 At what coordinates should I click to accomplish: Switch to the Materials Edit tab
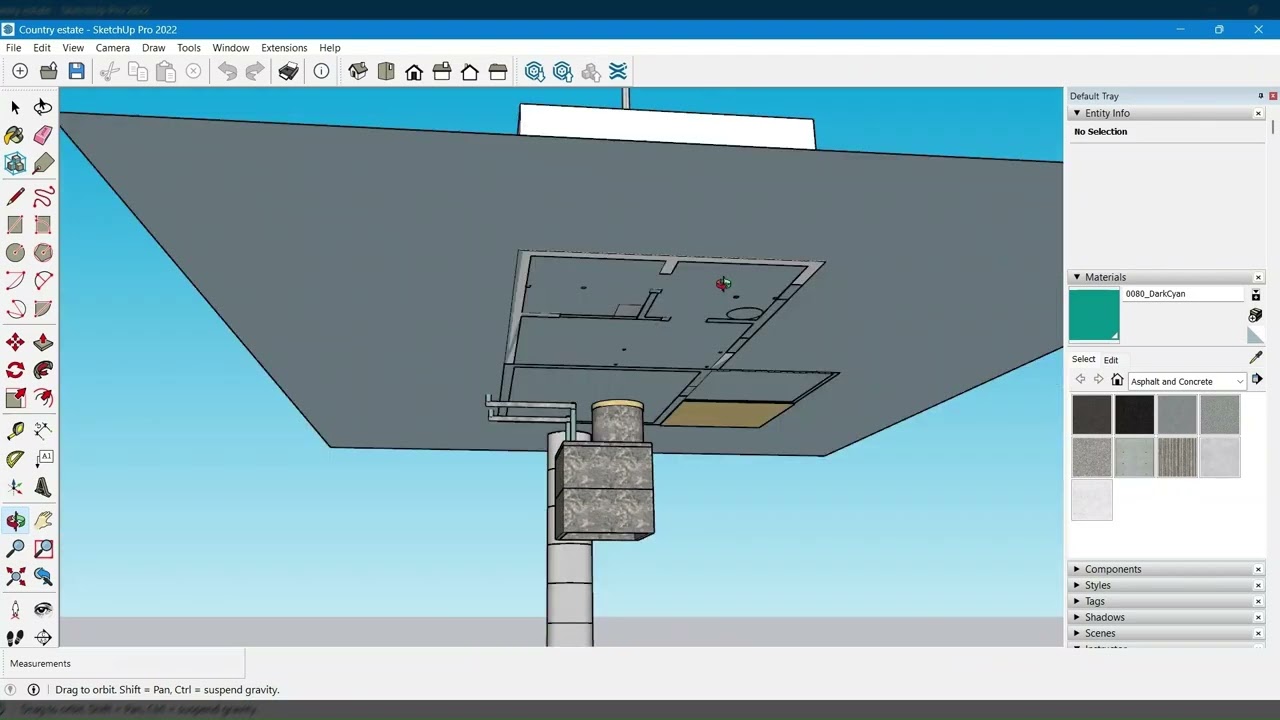[1111, 360]
